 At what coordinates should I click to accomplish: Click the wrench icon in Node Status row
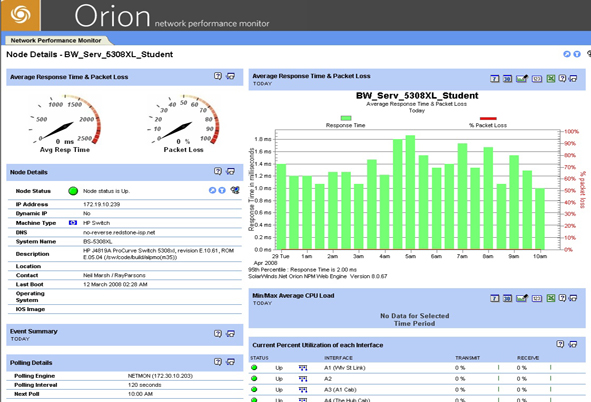tap(212, 190)
